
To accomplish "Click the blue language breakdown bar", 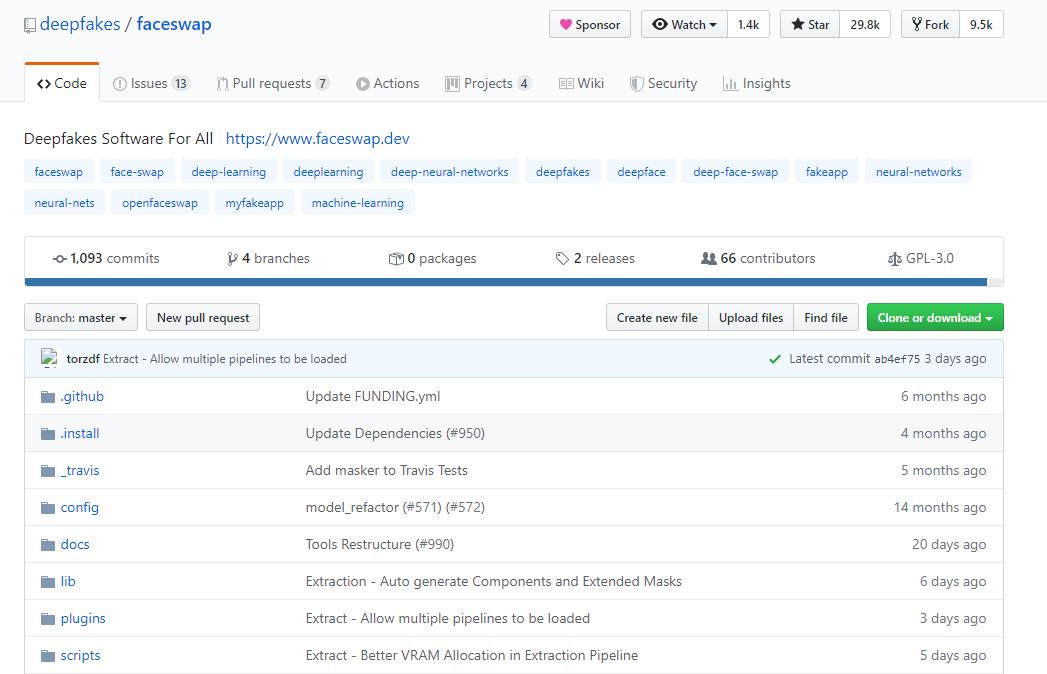I will pyautogui.click(x=505, y=283).
